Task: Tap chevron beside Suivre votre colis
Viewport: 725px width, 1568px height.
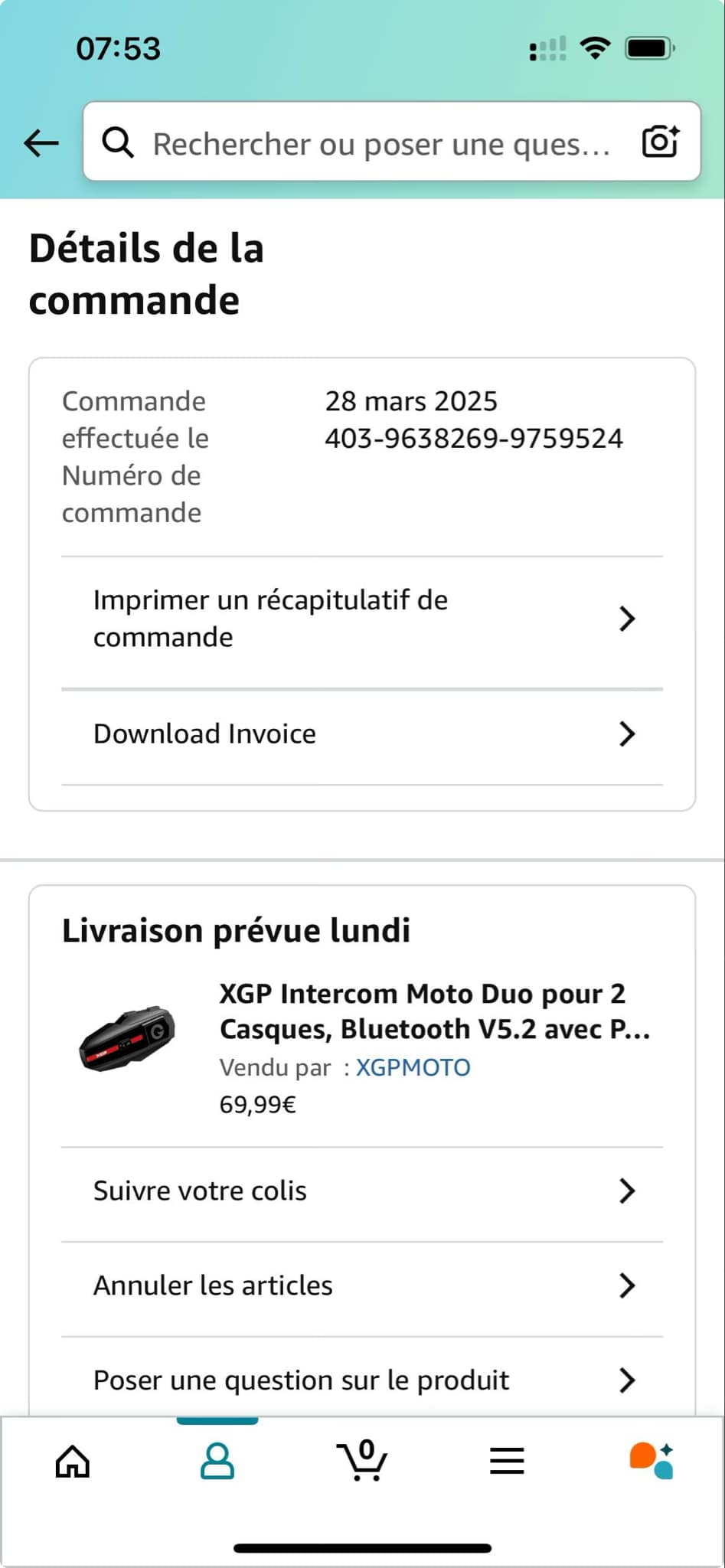Action: (x=627, y=1191)
